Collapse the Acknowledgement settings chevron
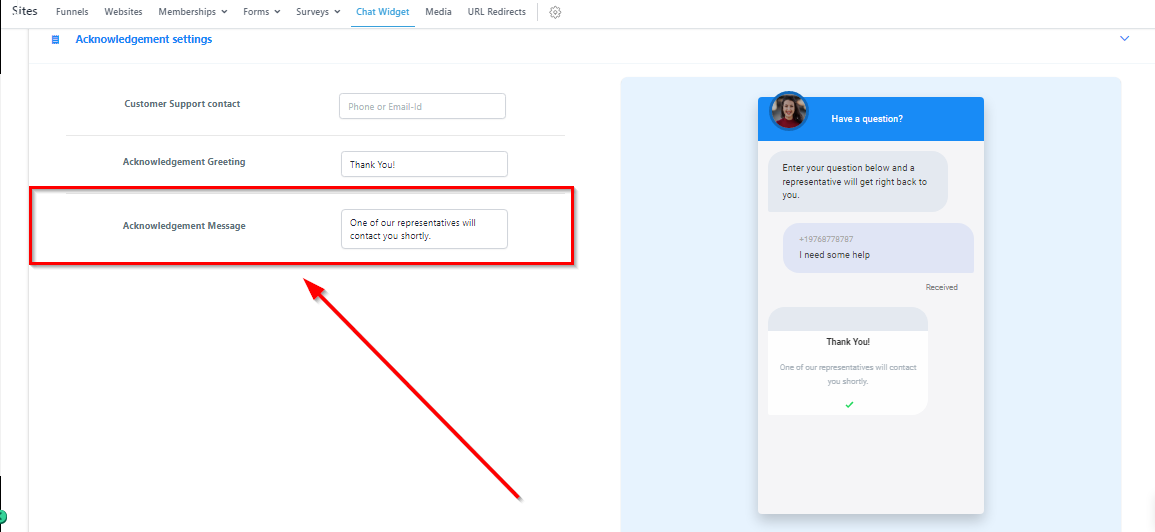1155x532 pixels. tap(1124, 38)
